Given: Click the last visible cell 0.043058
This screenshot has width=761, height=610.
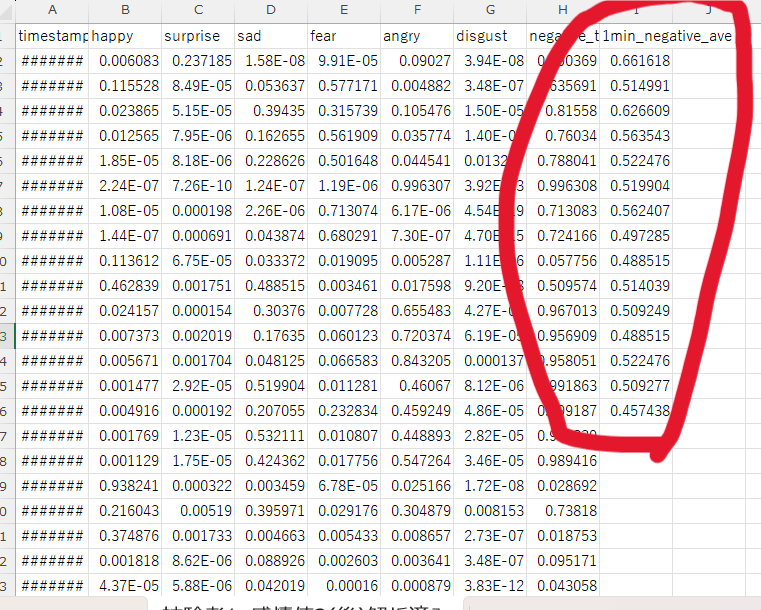Looking at the screenshot, I should click(x=562, y=585).
